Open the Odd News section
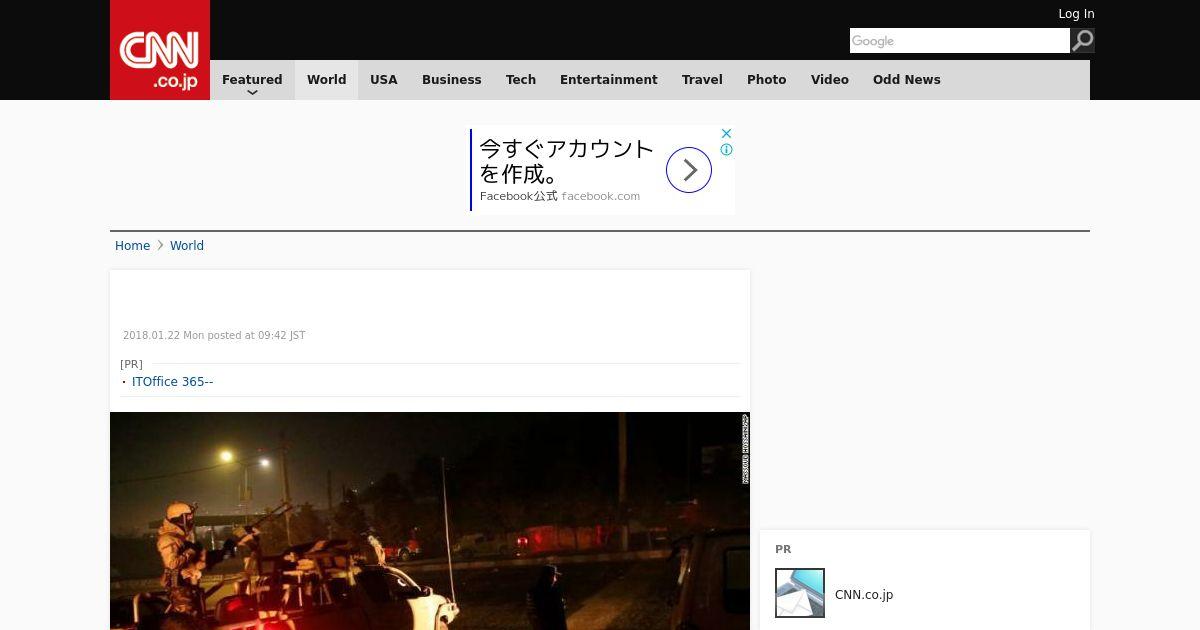The image size is (1200, 630). tap(907, 80)
